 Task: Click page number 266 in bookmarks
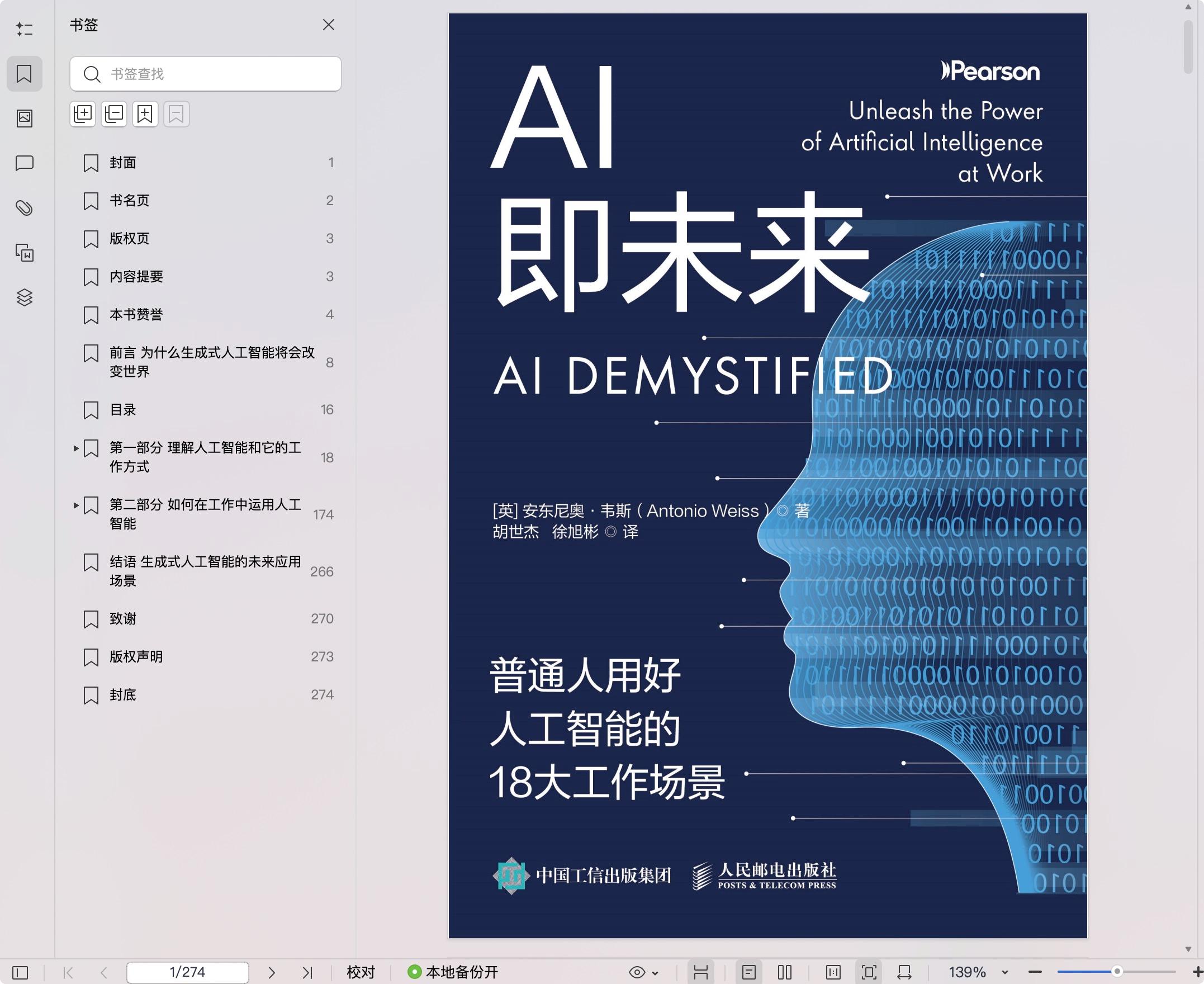(x=322, y=571)
